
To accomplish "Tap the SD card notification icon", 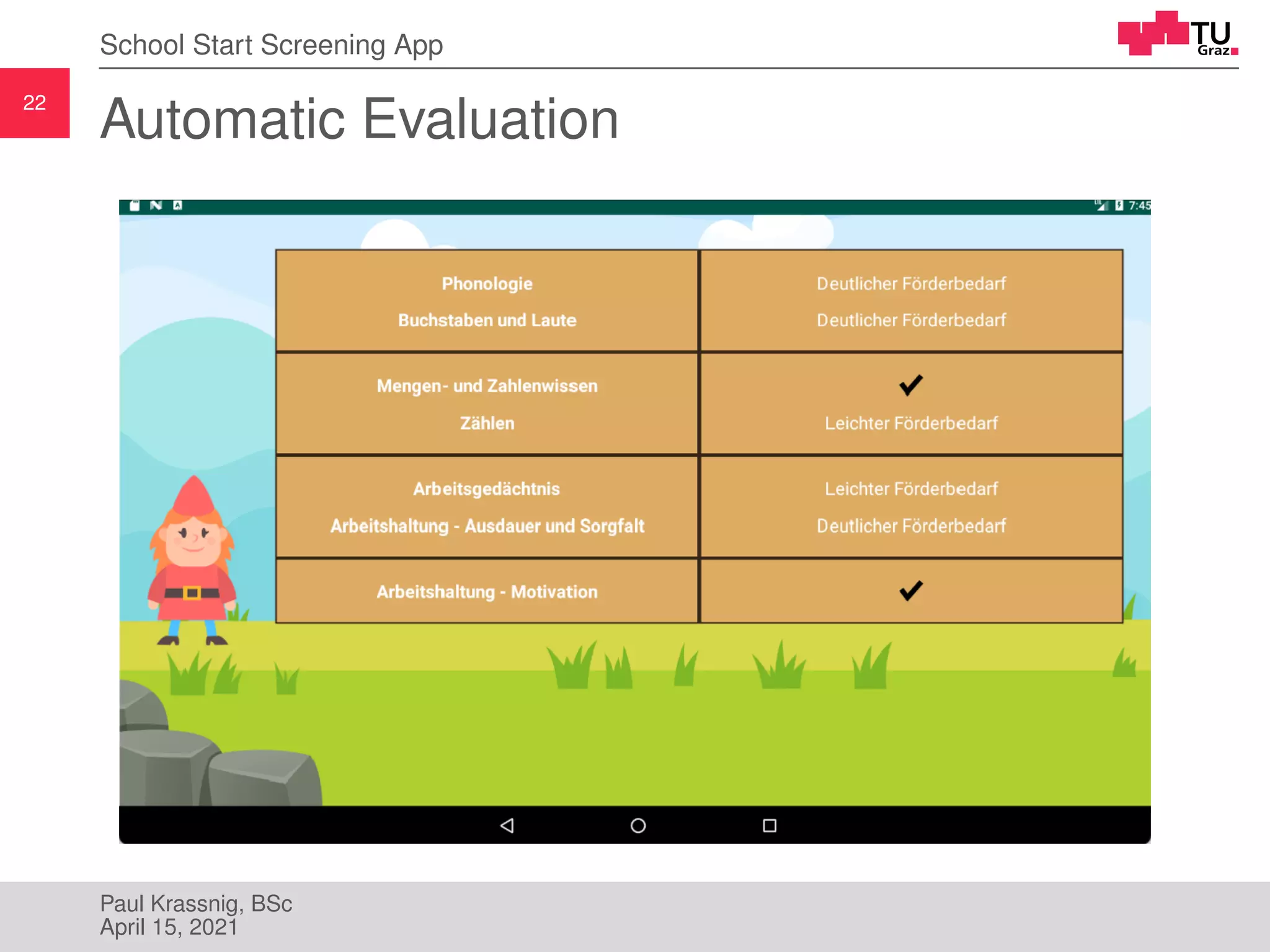I will pyautogui.click(x=135, y=205).
